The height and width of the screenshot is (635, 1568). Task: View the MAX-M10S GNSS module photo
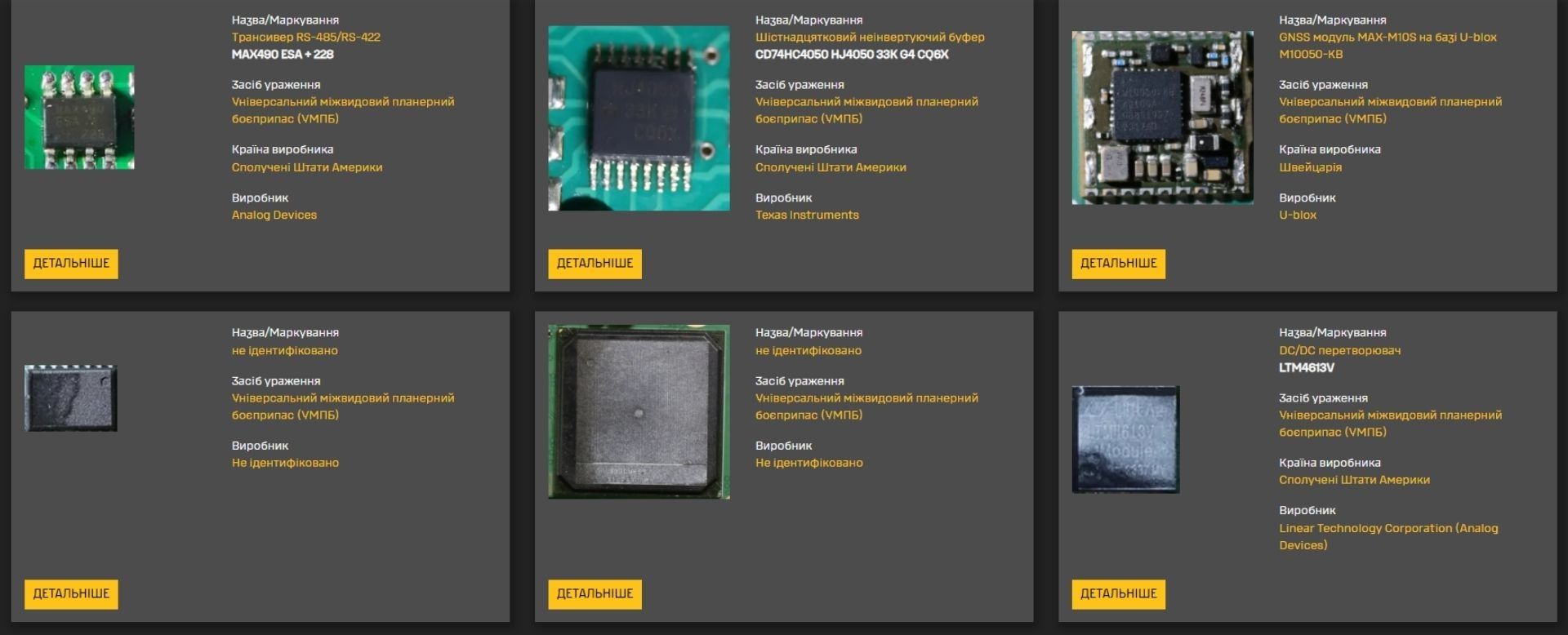pos(1162,118)
